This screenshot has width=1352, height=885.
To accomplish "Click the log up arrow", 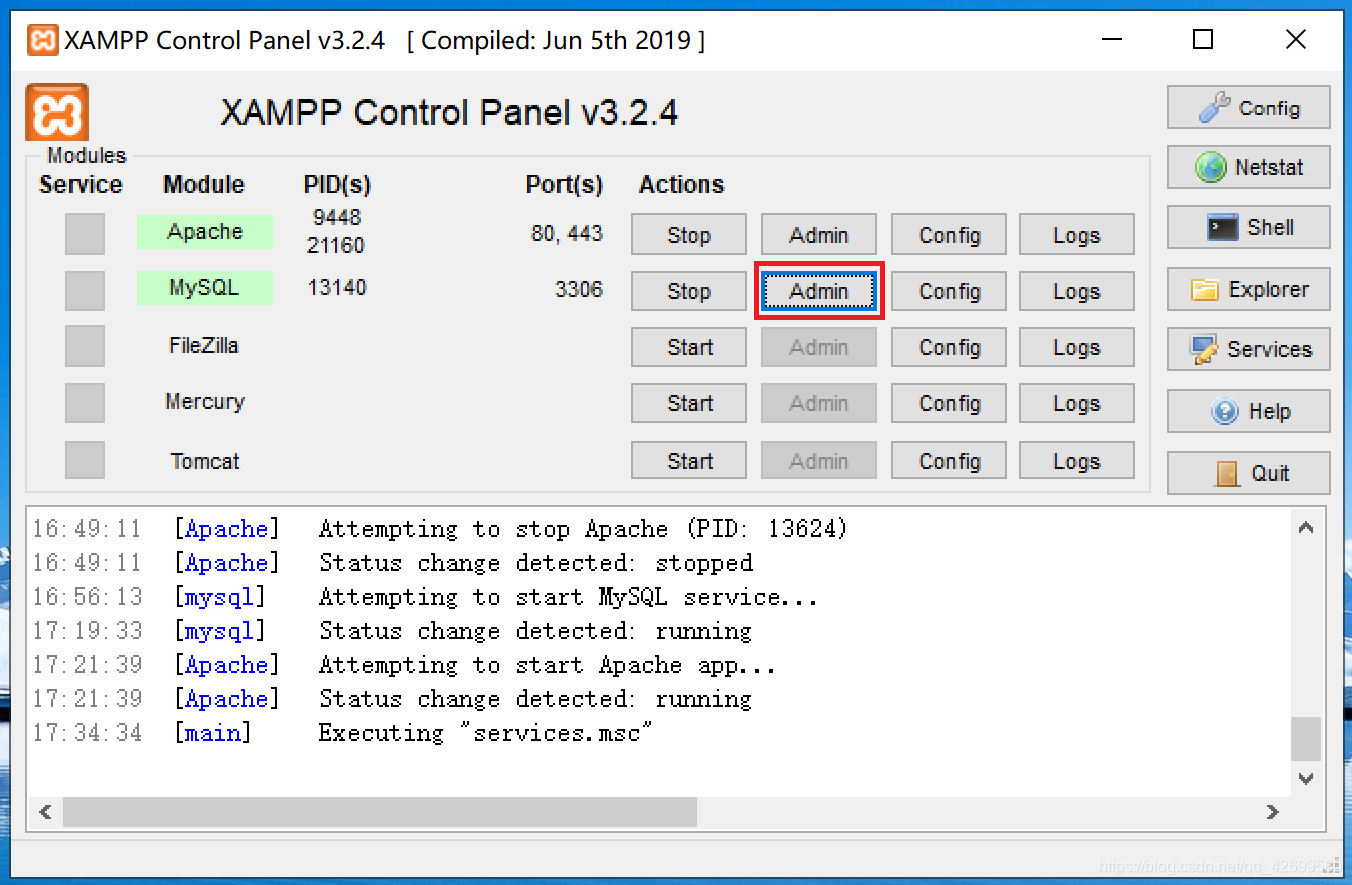I will (x=1305, y=527).
